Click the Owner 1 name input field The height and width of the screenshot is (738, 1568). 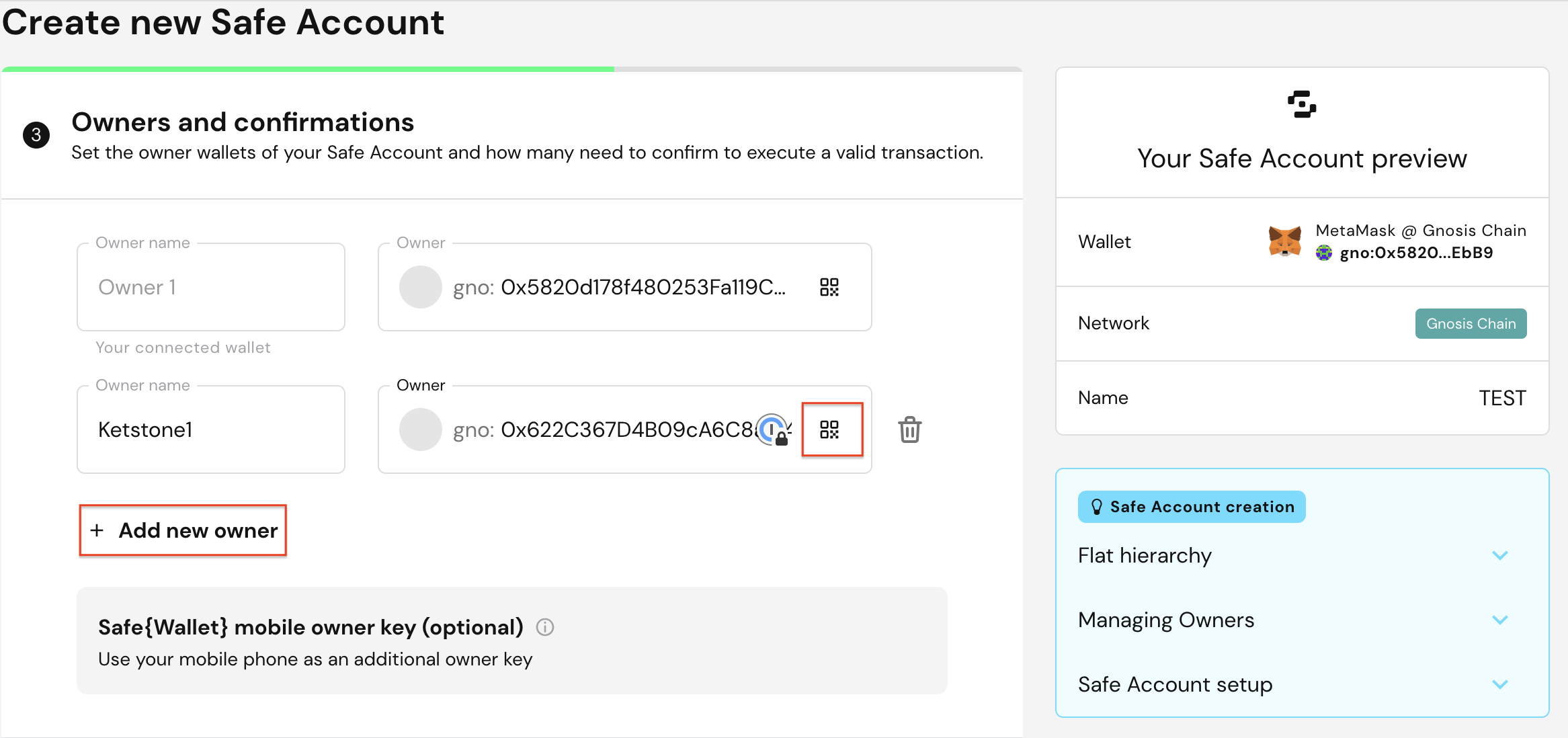(211, 288)
